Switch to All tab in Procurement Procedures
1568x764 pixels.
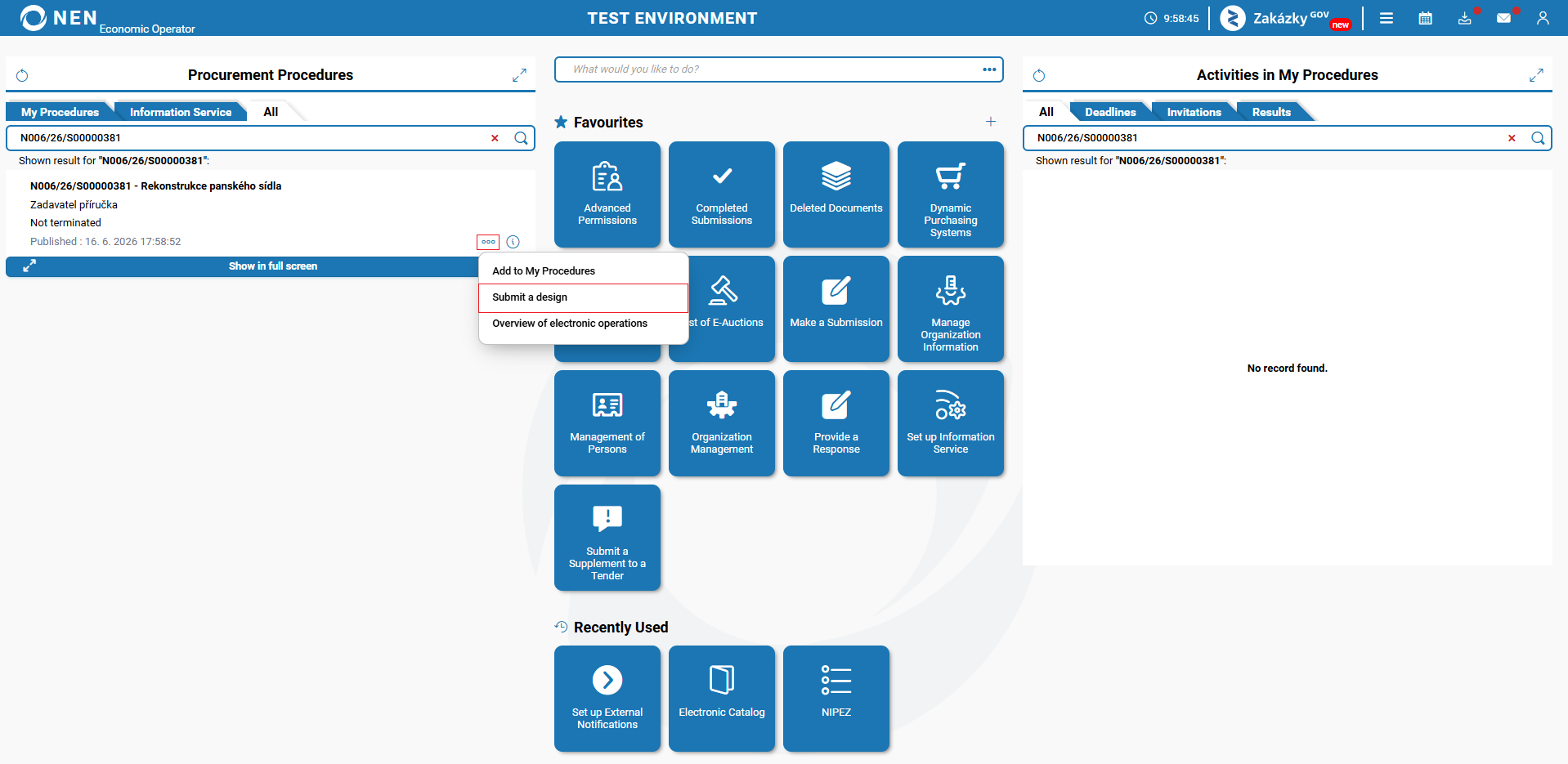[x=271, y=112]
